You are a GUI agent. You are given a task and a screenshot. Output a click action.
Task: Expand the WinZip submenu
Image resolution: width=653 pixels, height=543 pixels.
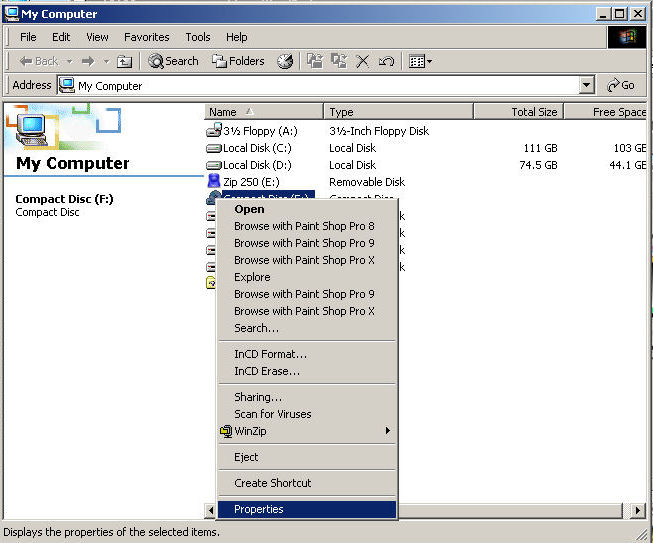[387, 431]
